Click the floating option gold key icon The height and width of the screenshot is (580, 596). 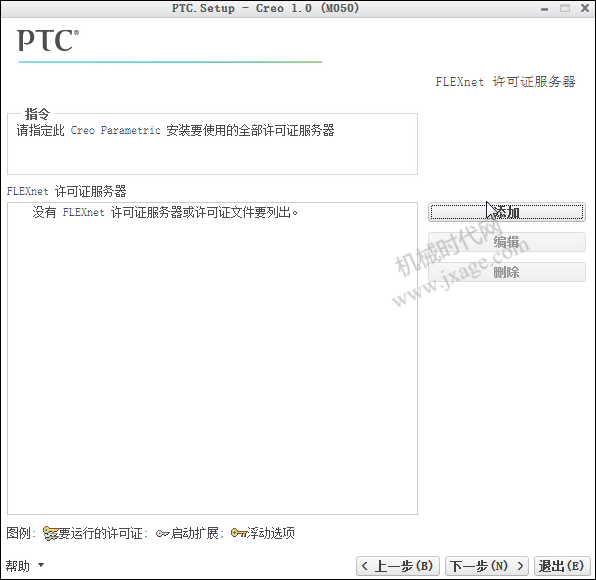(x=239, y=533)
